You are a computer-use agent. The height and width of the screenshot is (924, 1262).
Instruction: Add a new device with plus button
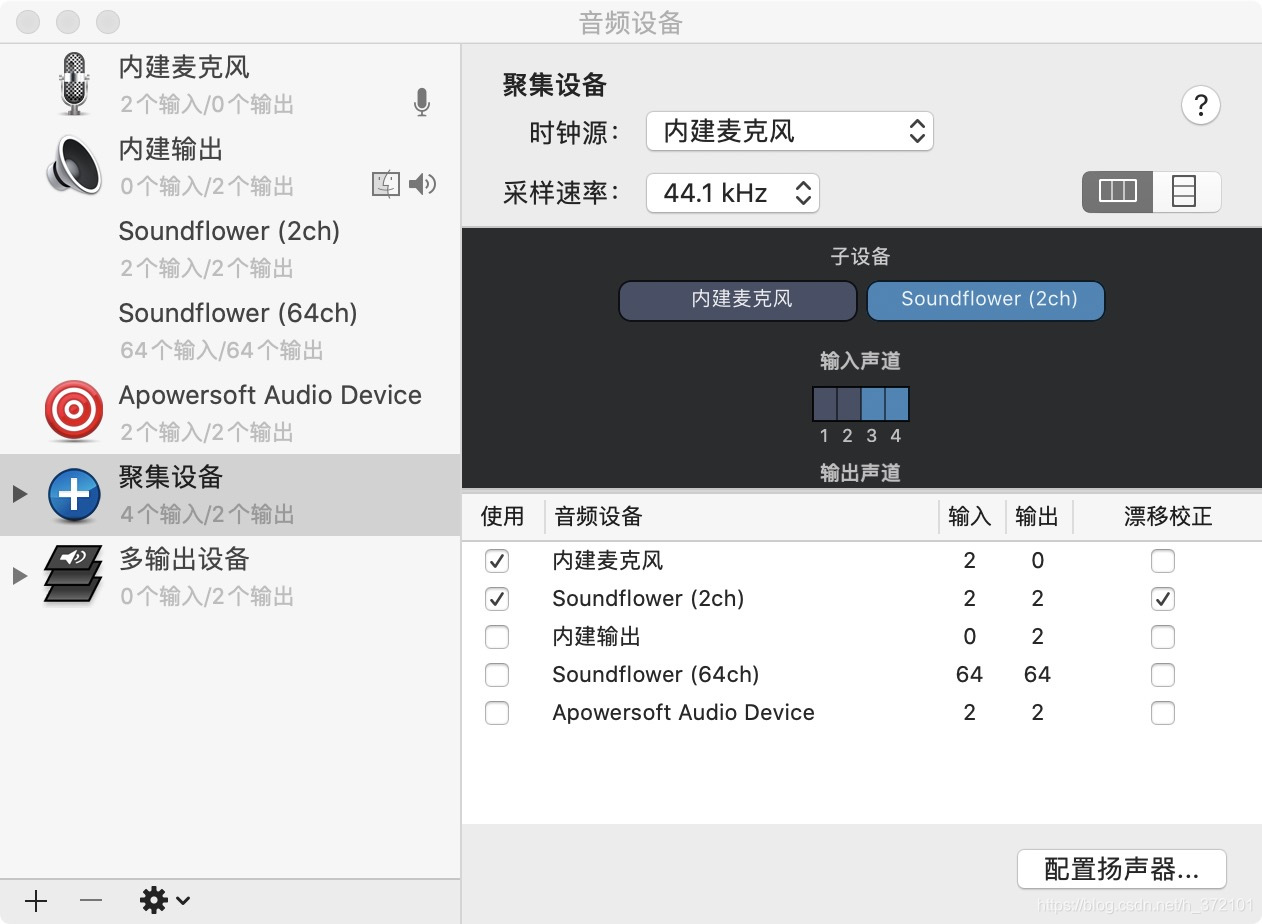pos(36,901)
